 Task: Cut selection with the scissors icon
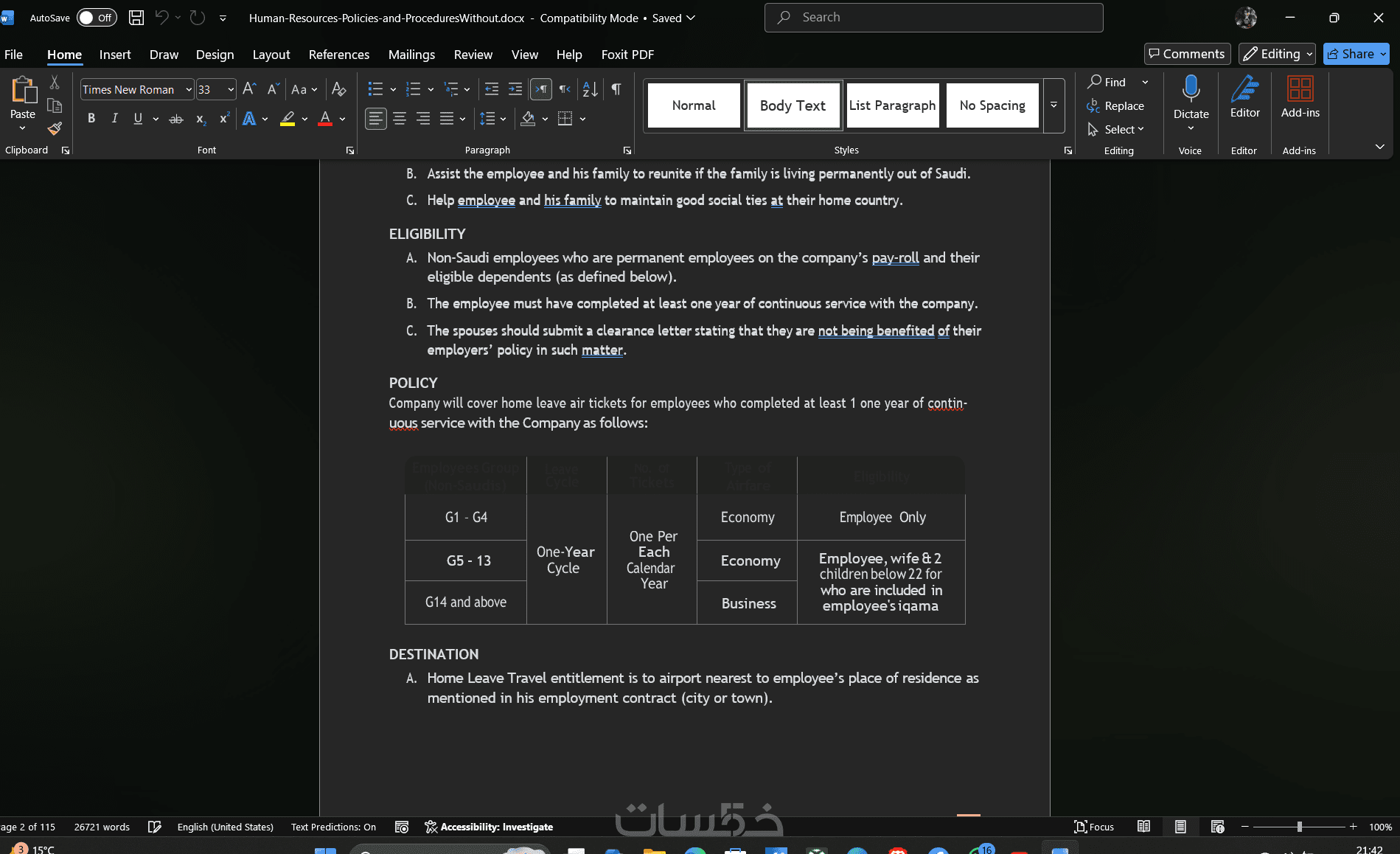pos(55,83)
